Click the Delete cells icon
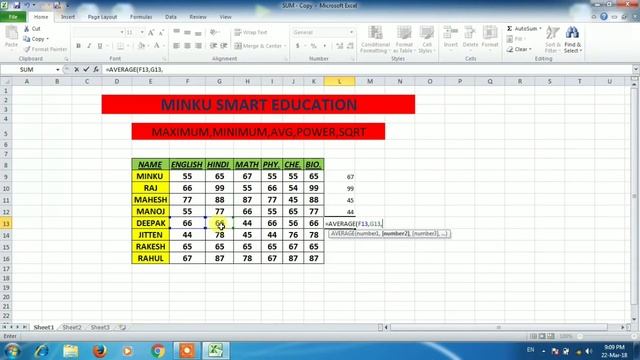640x360 pixels. click(x=470, y=33)
